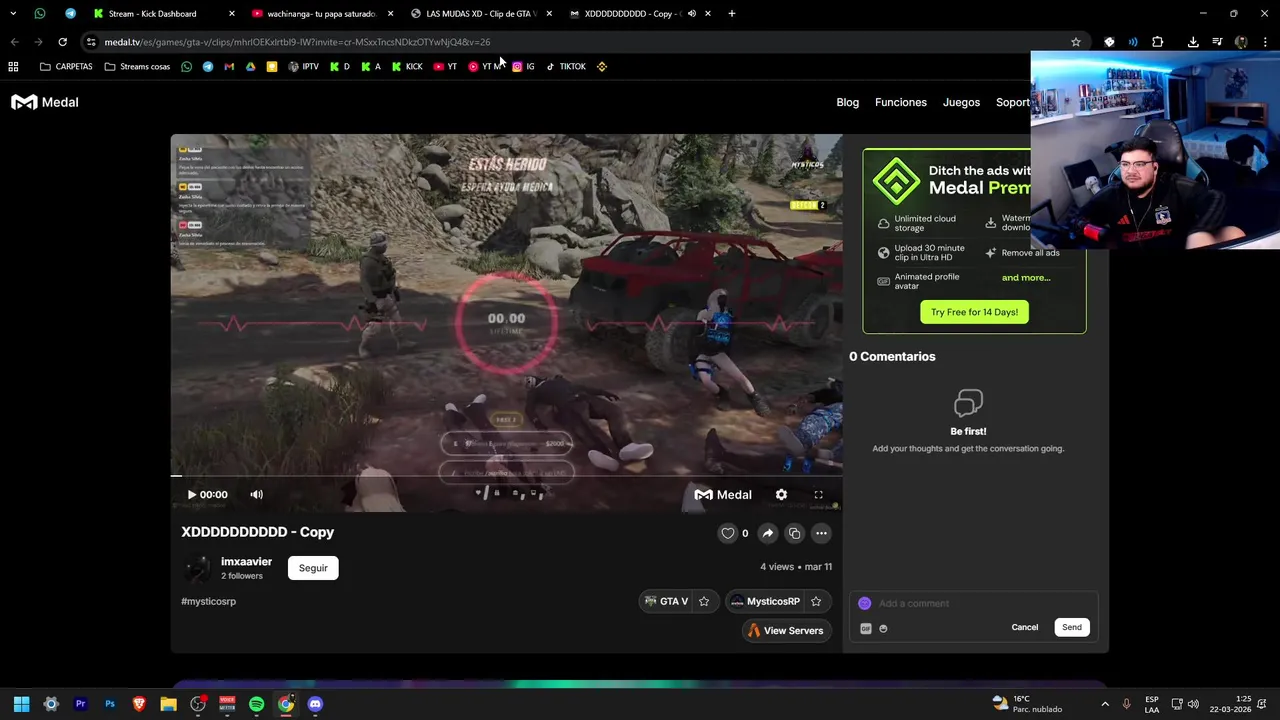
Task: Cancel the comment draft
Action: point(1024,627)
